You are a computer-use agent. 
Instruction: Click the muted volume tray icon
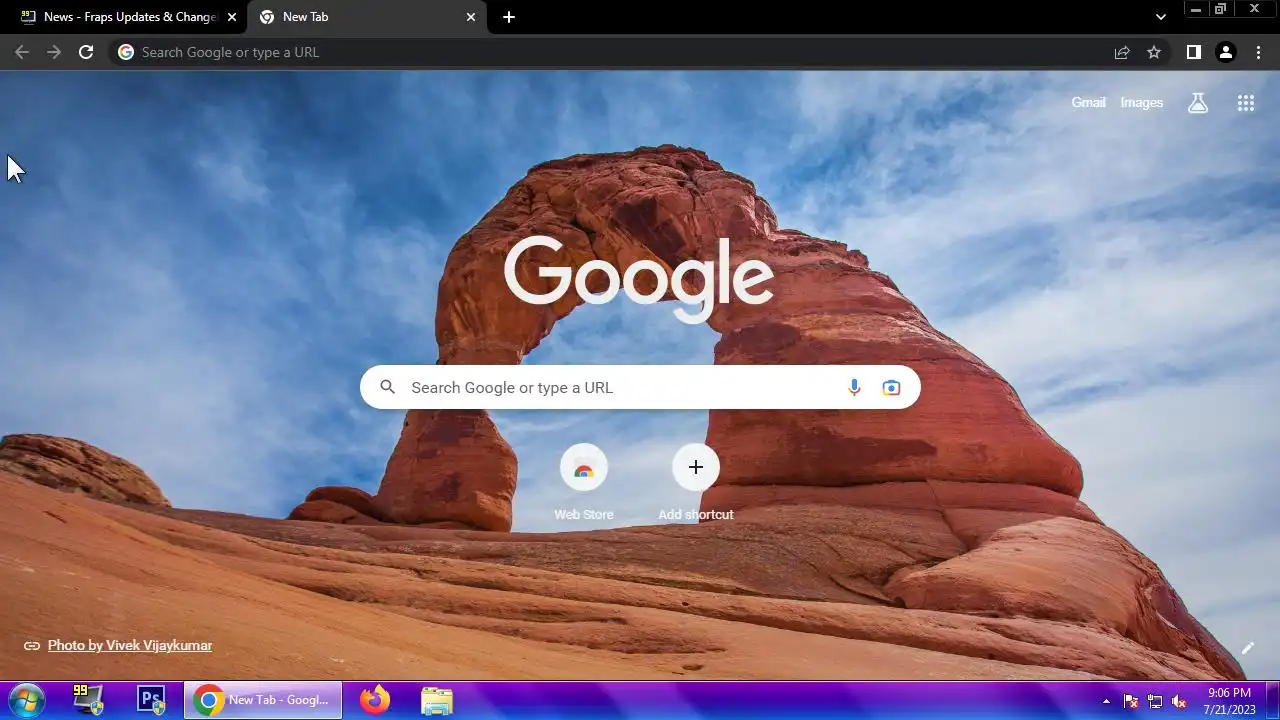[1179, 701]
